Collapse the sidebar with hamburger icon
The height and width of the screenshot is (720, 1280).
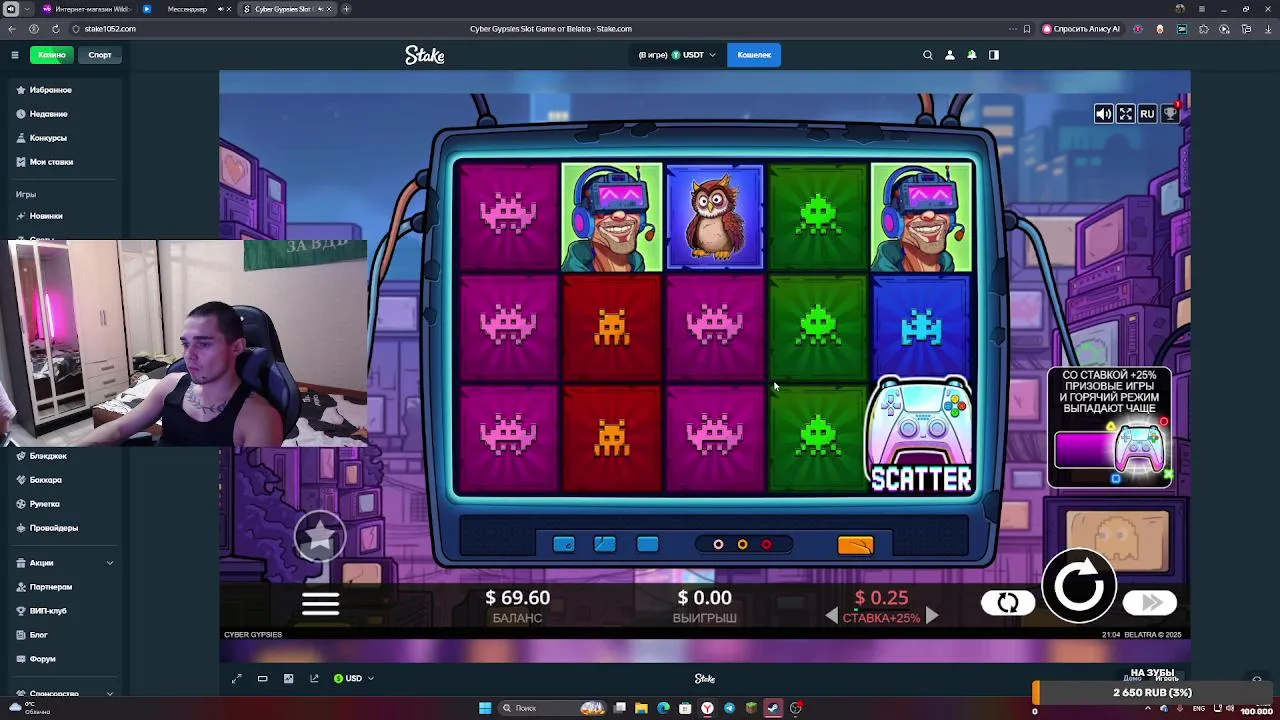click(x=14, y=55)
